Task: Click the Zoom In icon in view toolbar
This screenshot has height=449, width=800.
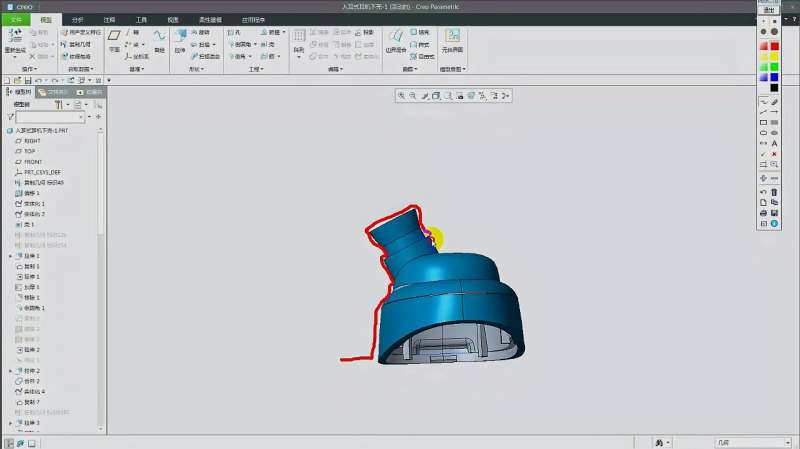Action: click(401, 95)
